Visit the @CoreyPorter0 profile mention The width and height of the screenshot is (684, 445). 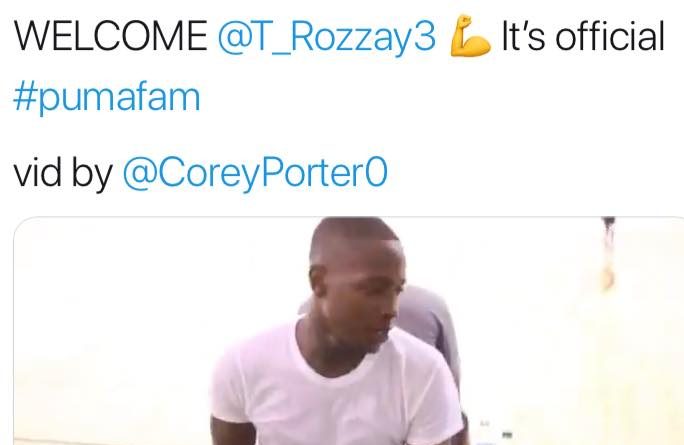[x=255, y=173]
